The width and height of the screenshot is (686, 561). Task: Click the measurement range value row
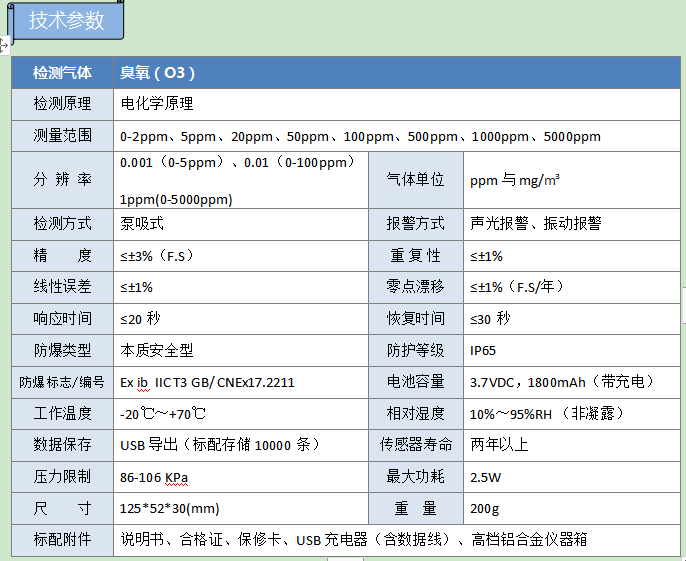click(360, 136)
